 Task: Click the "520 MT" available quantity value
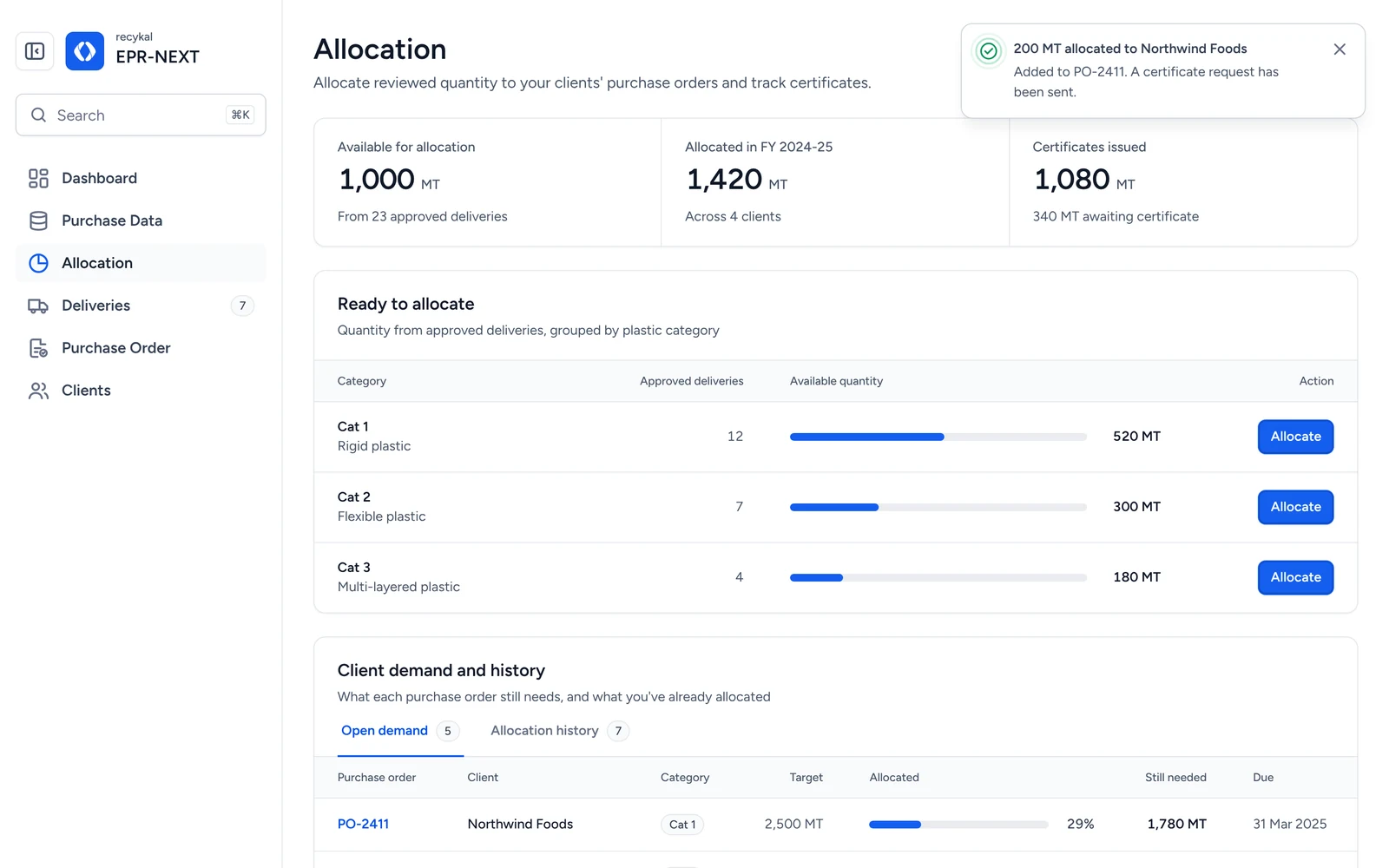(1136, 436)
